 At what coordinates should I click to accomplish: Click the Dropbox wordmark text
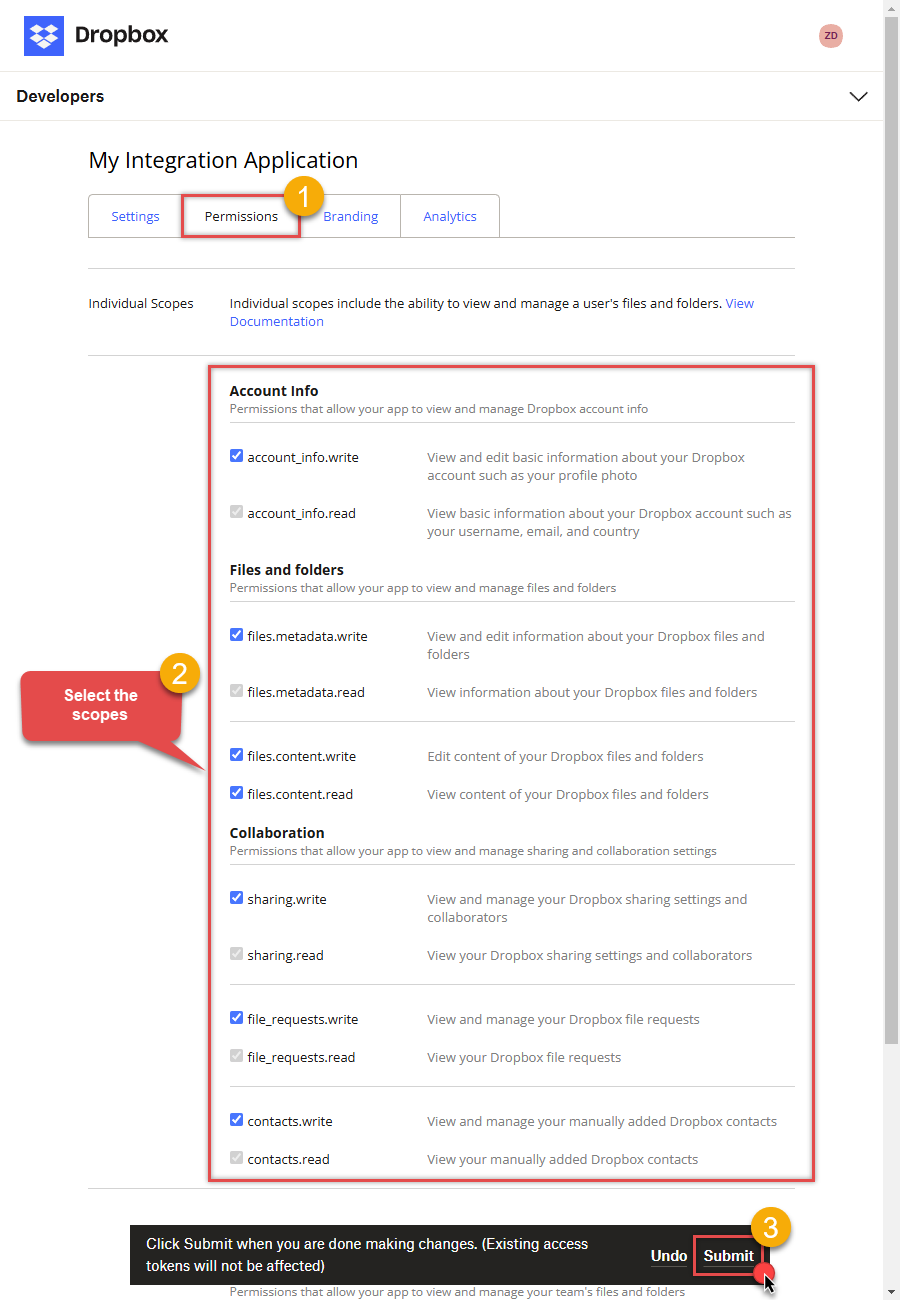click(121, 36)
